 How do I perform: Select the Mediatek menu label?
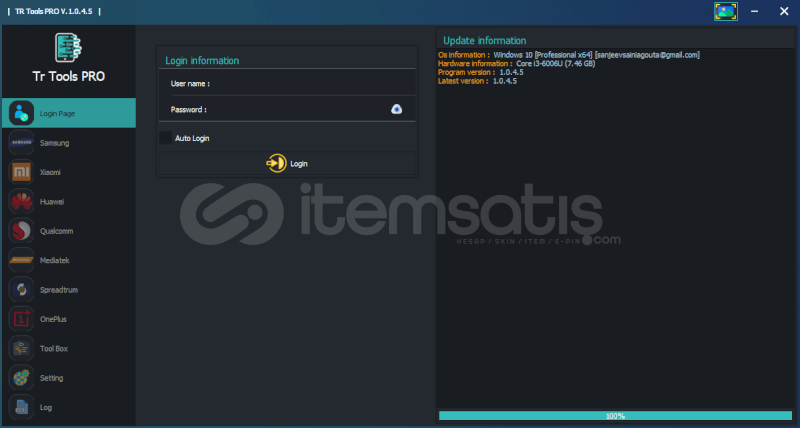55,260
